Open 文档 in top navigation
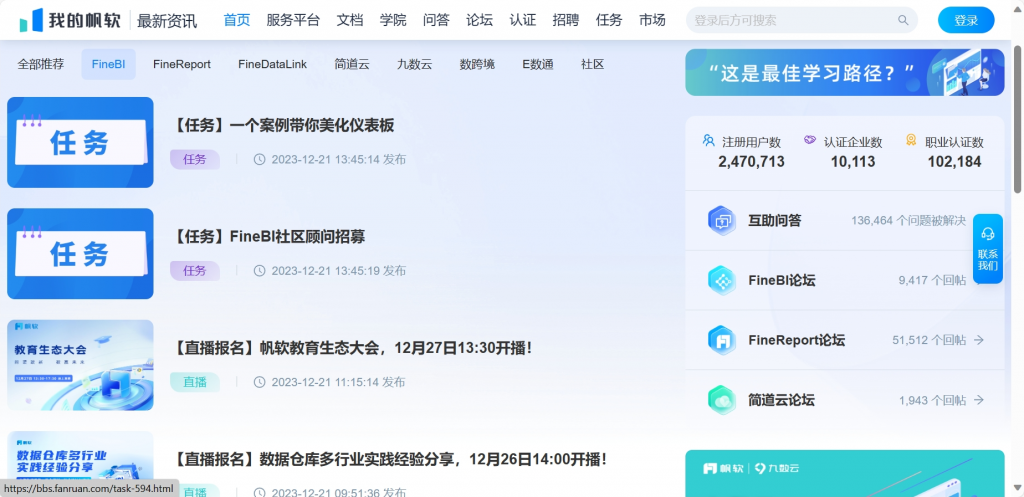This screenshot has width=1024, height=497. 350,20
